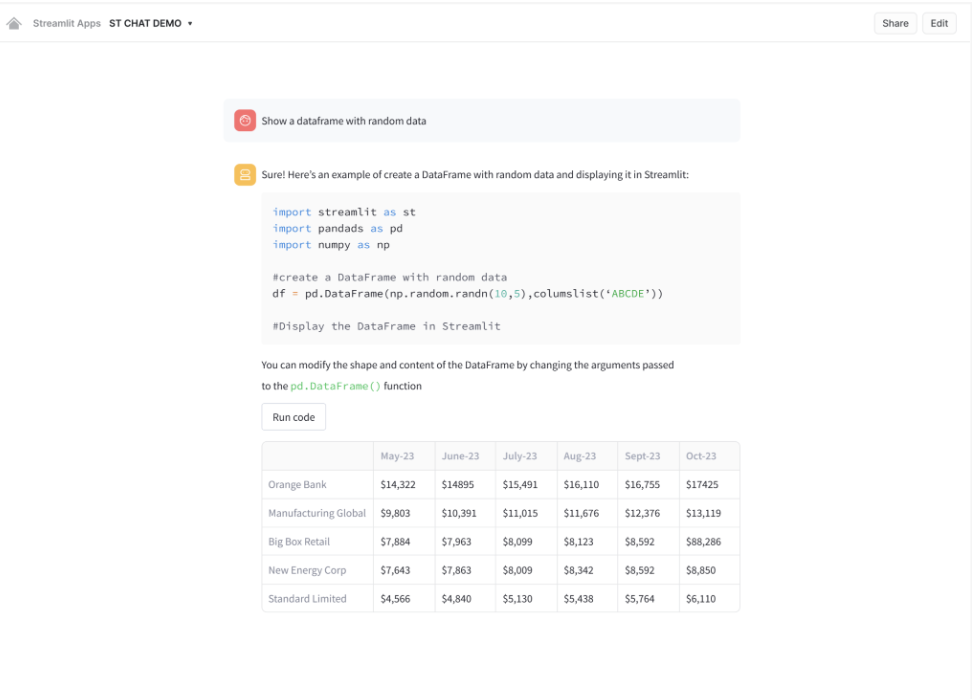
Task: Click the $5,764 cell
Action: pyautogui.click(x=648, y=598)
